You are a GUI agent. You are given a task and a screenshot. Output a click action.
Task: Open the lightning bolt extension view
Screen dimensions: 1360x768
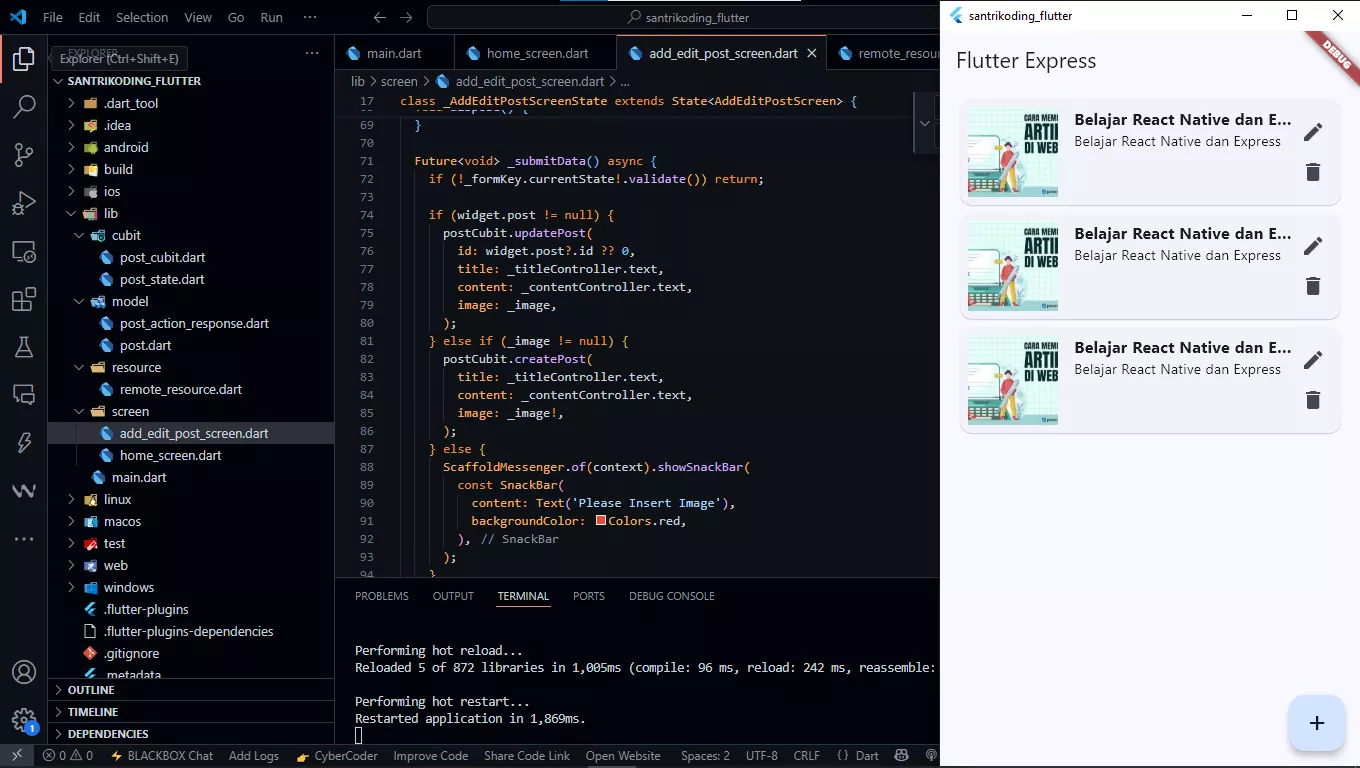click(24, 443)
